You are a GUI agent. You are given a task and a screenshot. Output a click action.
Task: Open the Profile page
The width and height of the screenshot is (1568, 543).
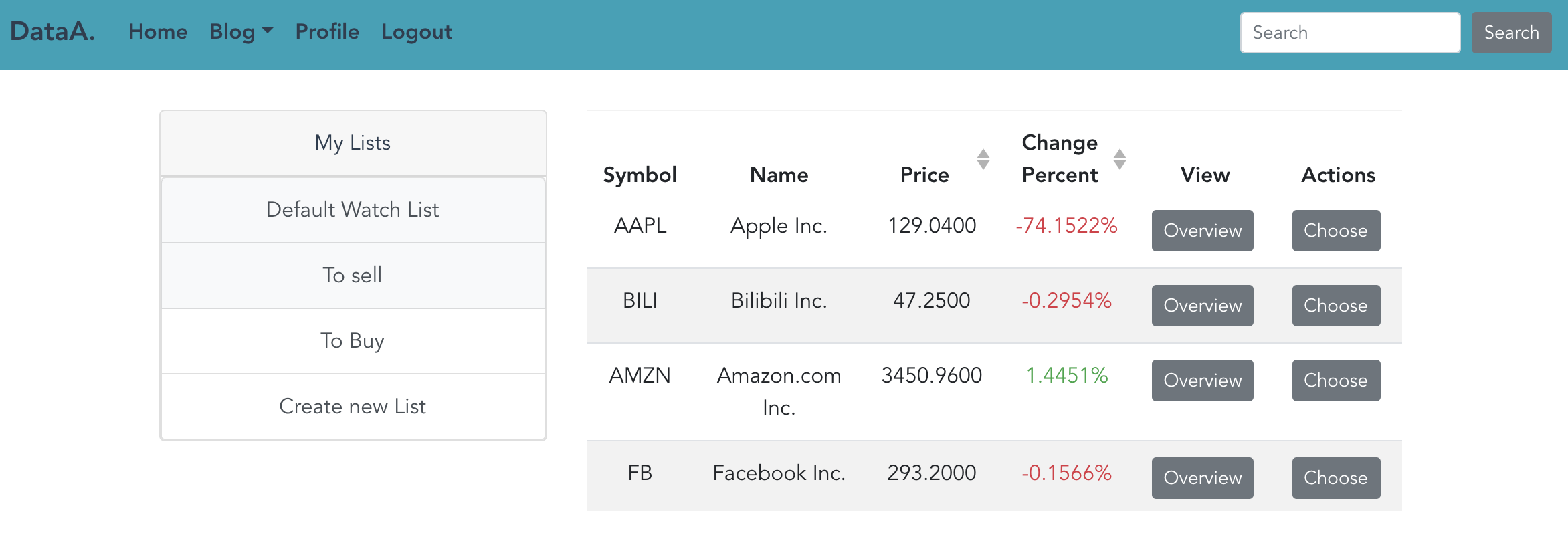pyautogui.click(x=327, y=31)
